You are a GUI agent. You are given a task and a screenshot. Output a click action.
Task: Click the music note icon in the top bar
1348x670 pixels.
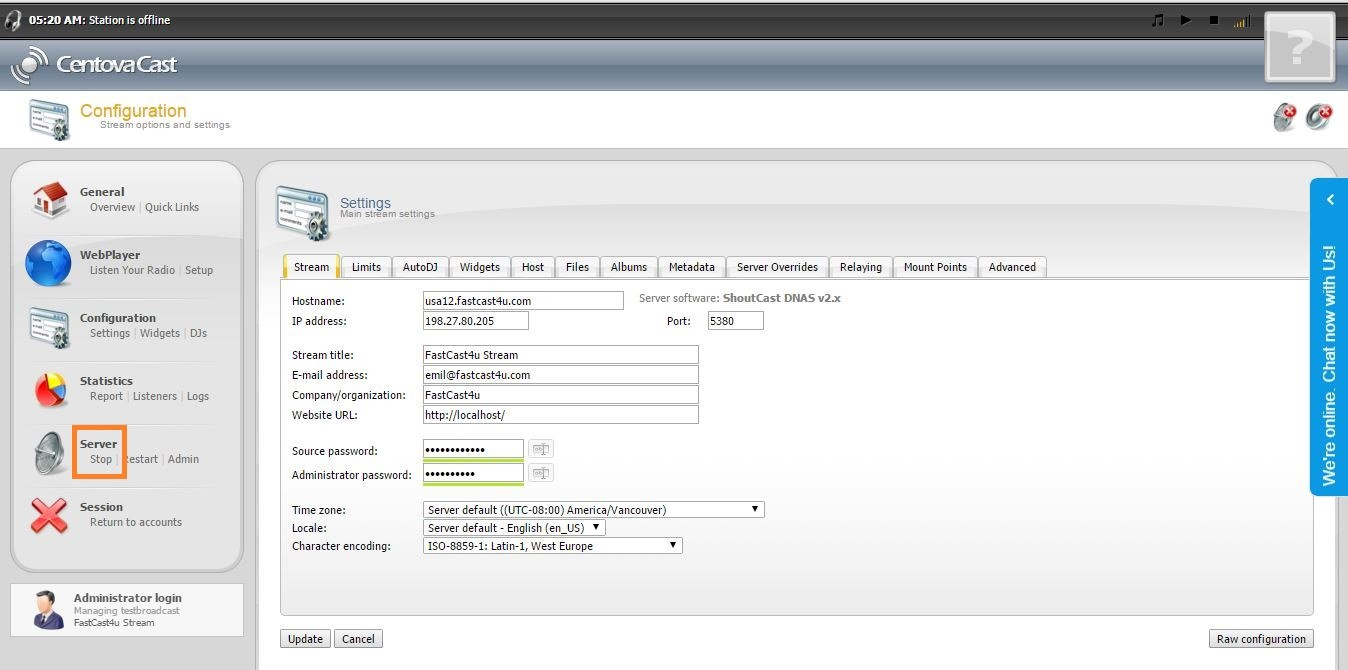tap(1158, 20)
